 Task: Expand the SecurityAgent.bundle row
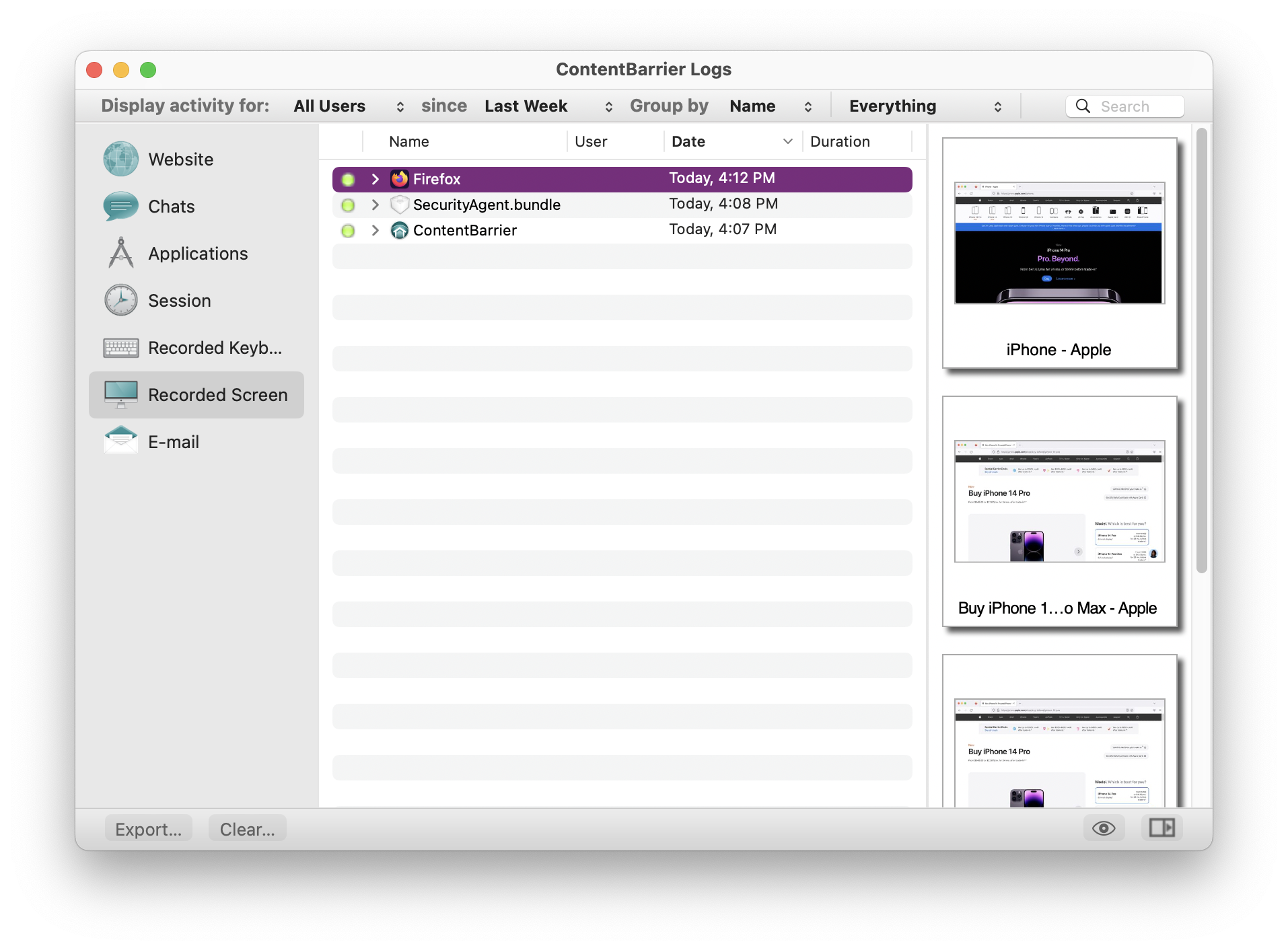(x=375, y=205)
